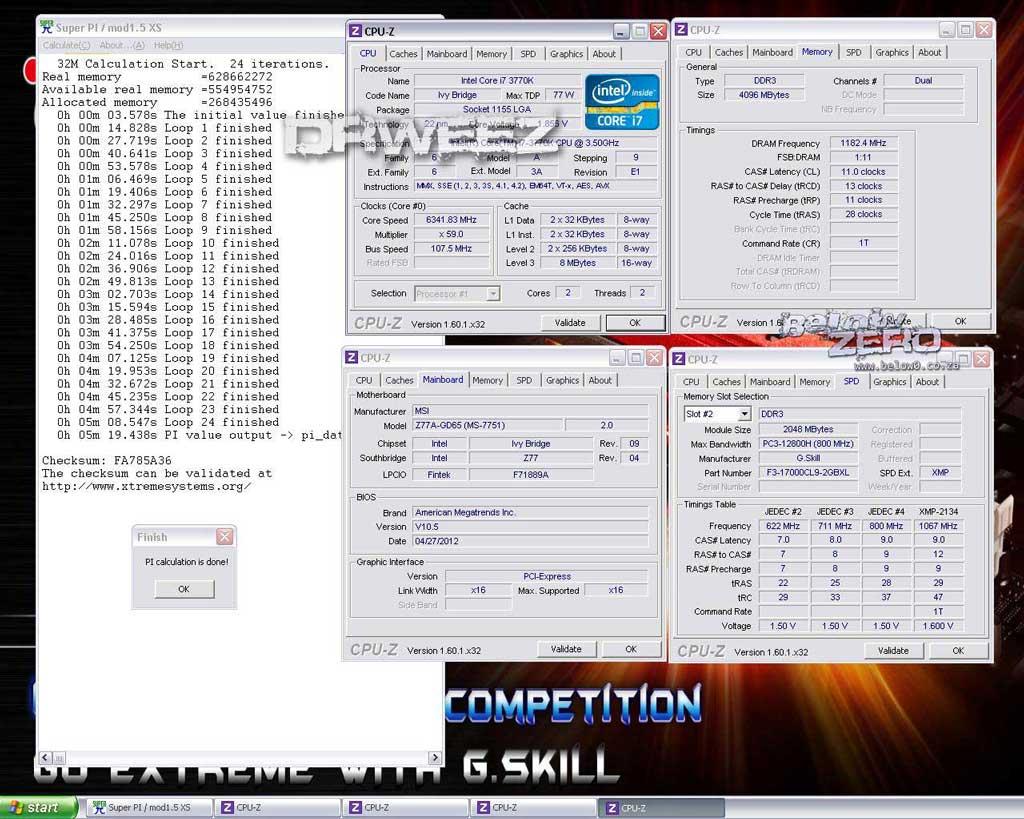Click Validate in the SPD window

(893, 650)
